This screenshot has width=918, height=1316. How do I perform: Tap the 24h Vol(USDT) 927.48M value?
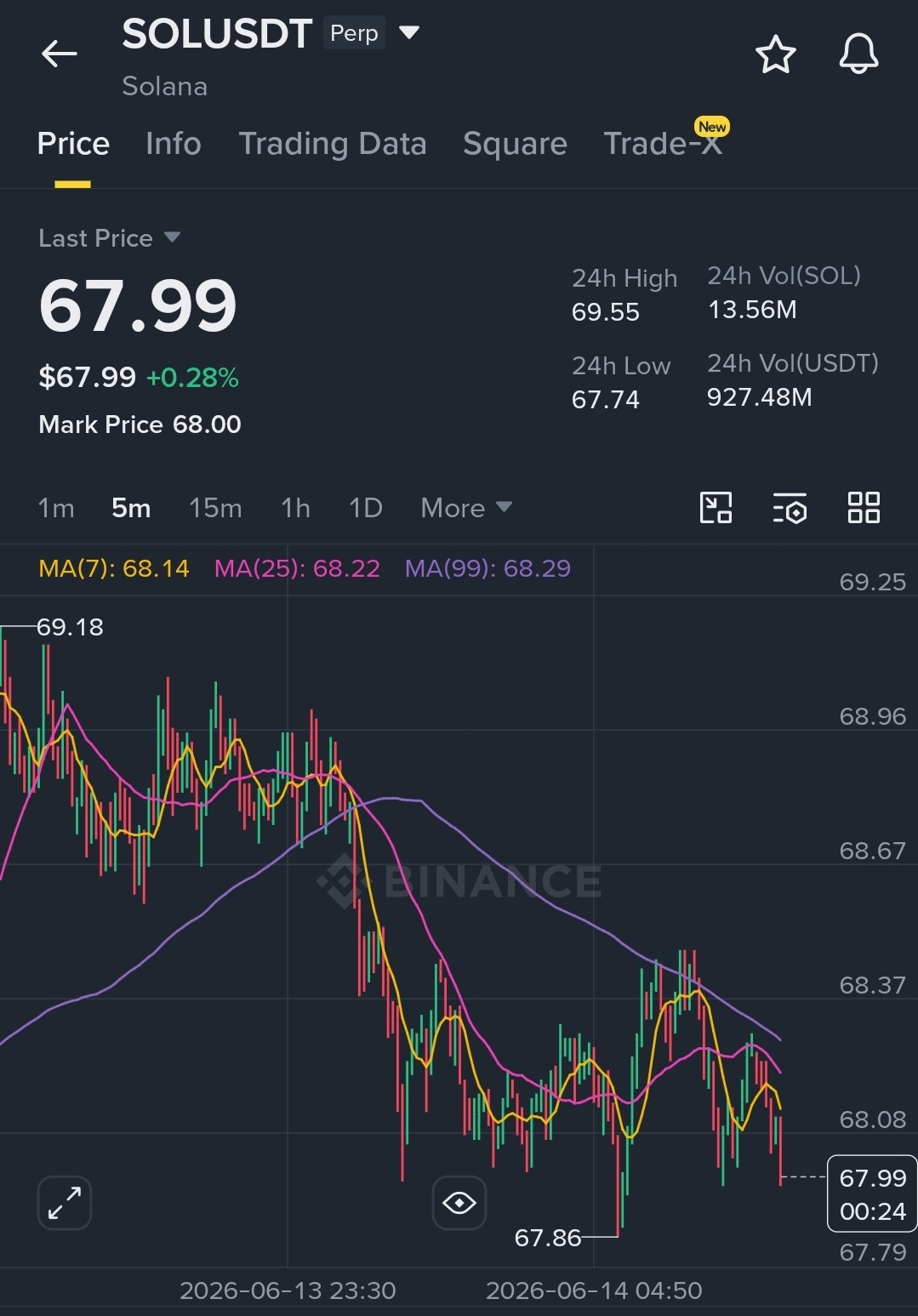tap(759, 397)
